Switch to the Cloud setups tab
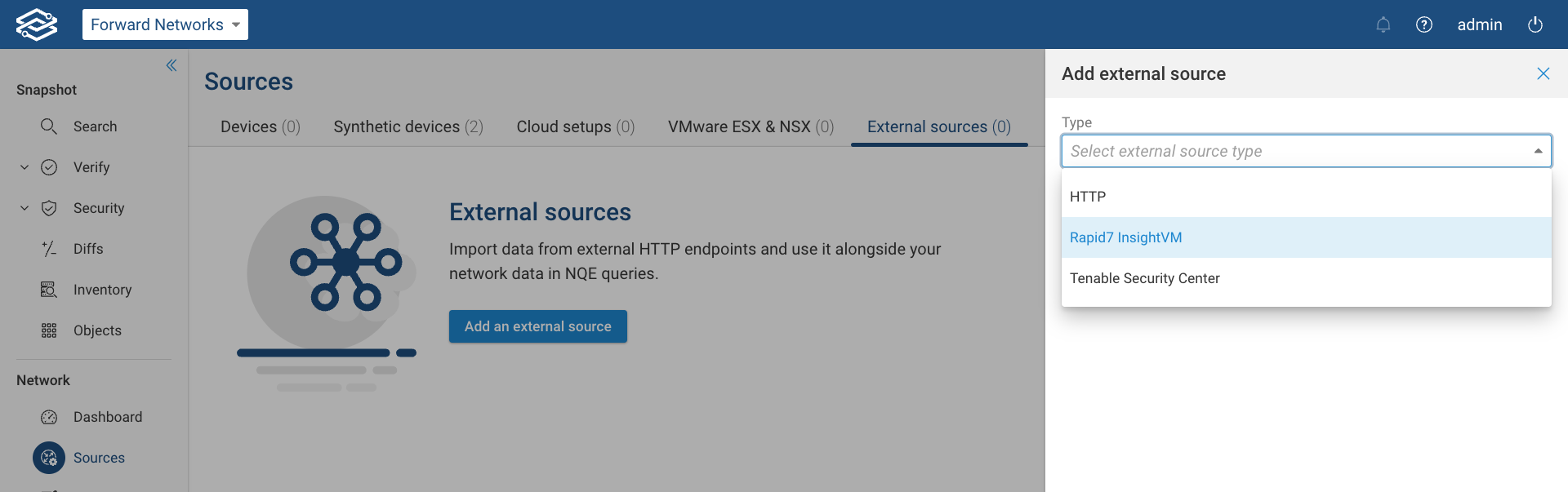 [x=575, y=126]
